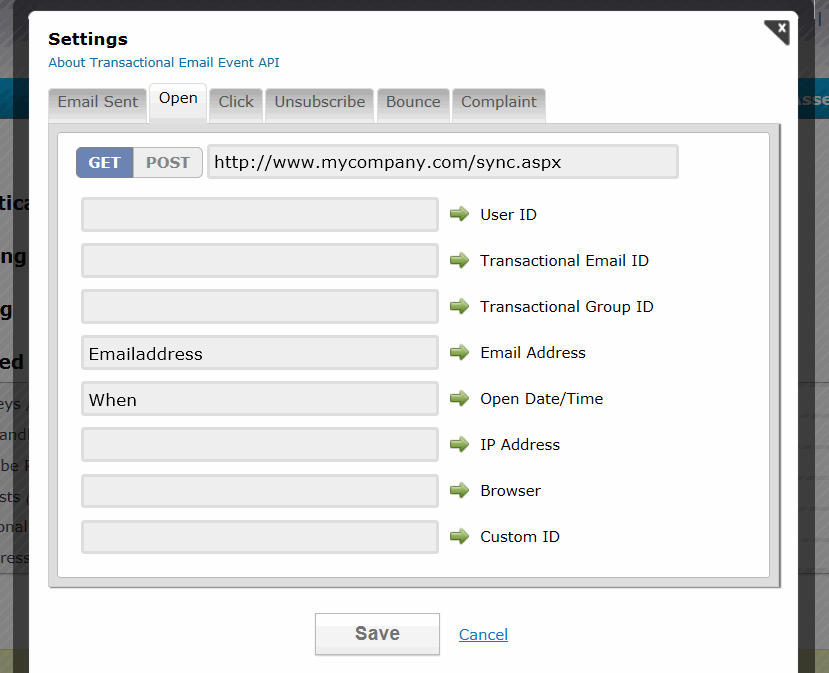Click the sync.aspx URL field
The image size is (829, 673).
tap(442, 161)
